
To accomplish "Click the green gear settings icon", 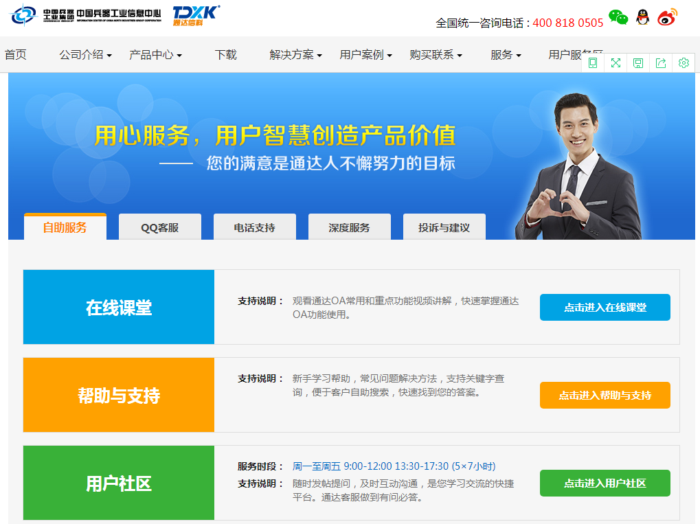I will click(684, 63).
